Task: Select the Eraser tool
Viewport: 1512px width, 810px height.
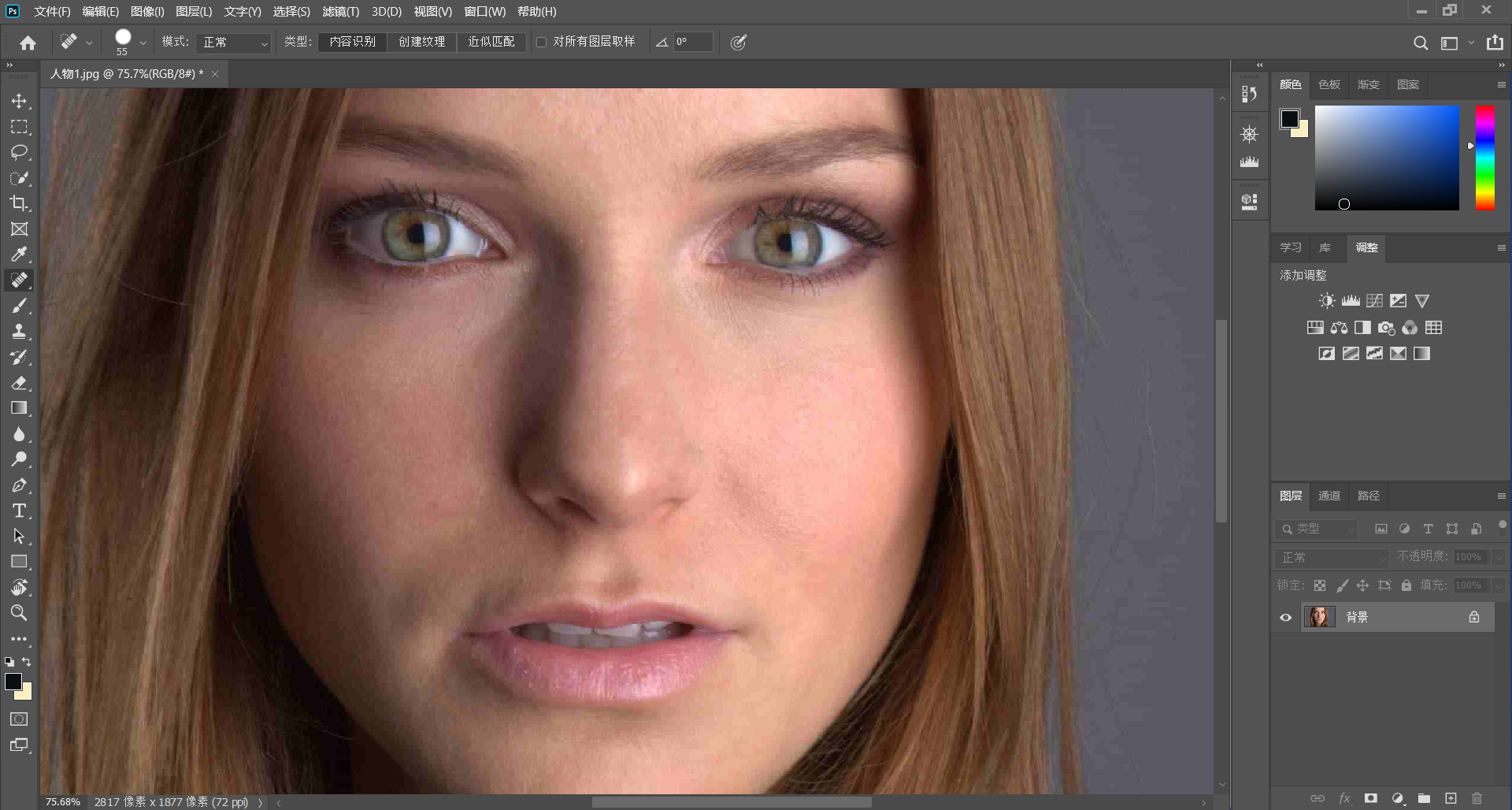Action: pyautogui.click(x=19, y=383)
